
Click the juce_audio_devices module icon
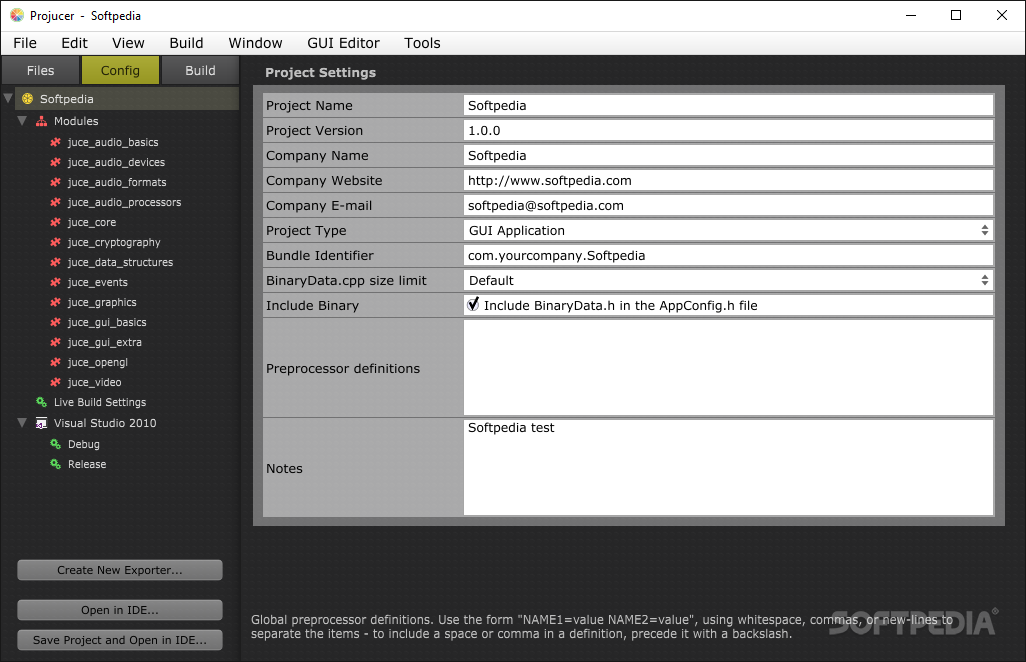click(x=56, y=162)
